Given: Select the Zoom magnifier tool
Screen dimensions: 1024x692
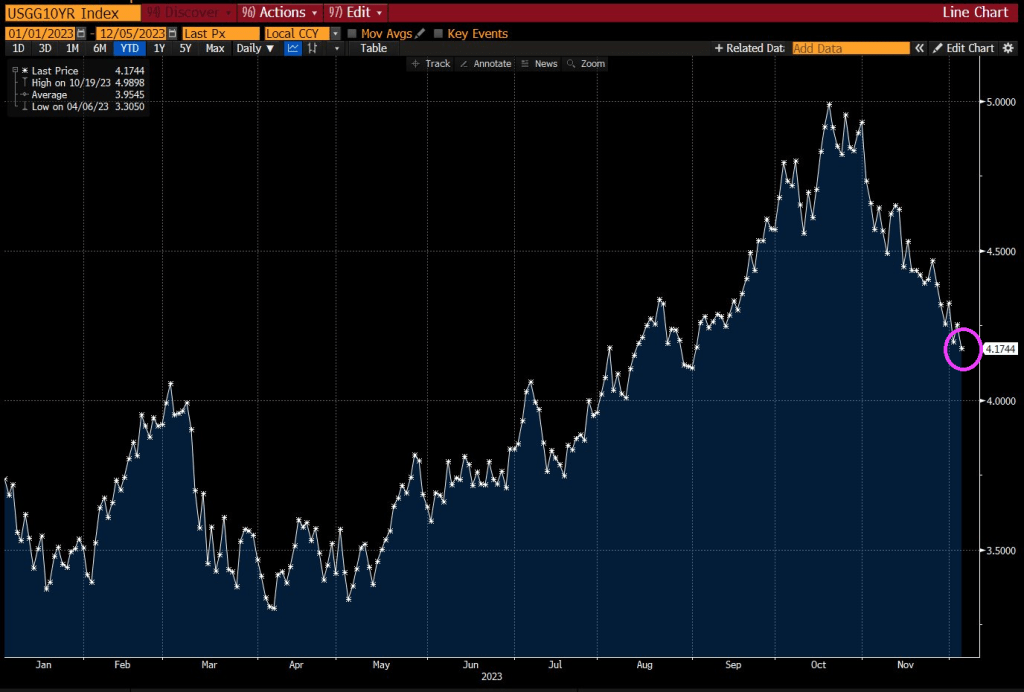Looking at the screenshot, I should pyautogui.click(x=586, y=64).
